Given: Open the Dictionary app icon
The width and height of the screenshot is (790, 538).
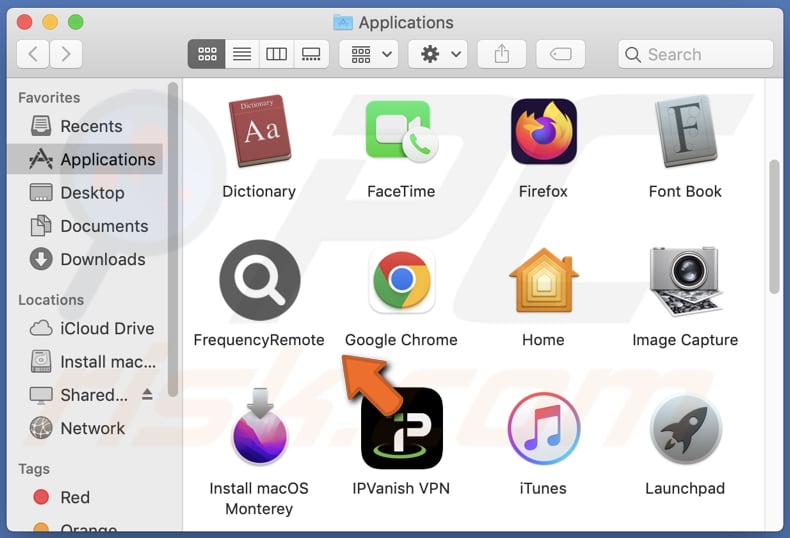Looking at the screenshot, I should [259, 131].
